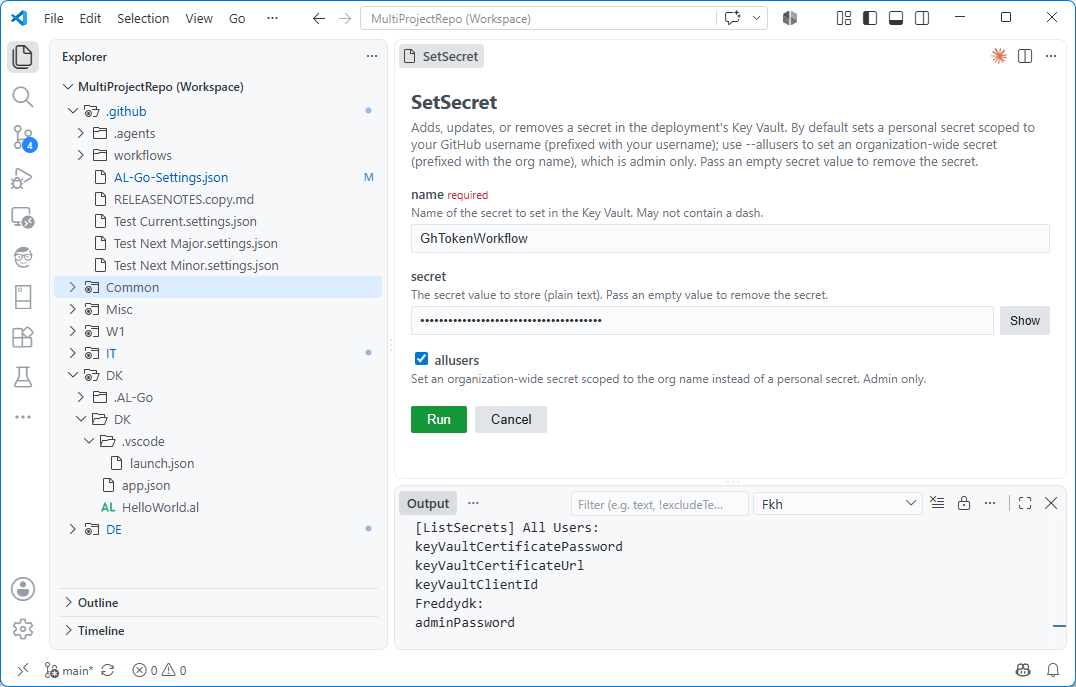This screenshot has width=1076, height=687.
Task: Expand the Common folder
Action: [x=73, y=288]
